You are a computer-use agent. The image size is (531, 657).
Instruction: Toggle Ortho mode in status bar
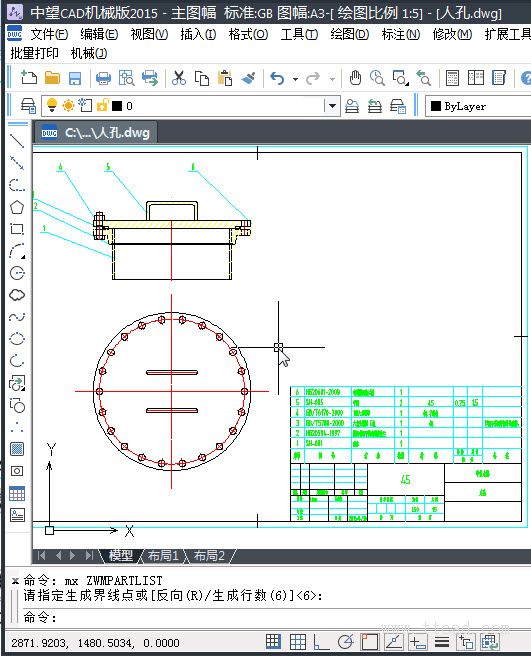tap(321, 641)
